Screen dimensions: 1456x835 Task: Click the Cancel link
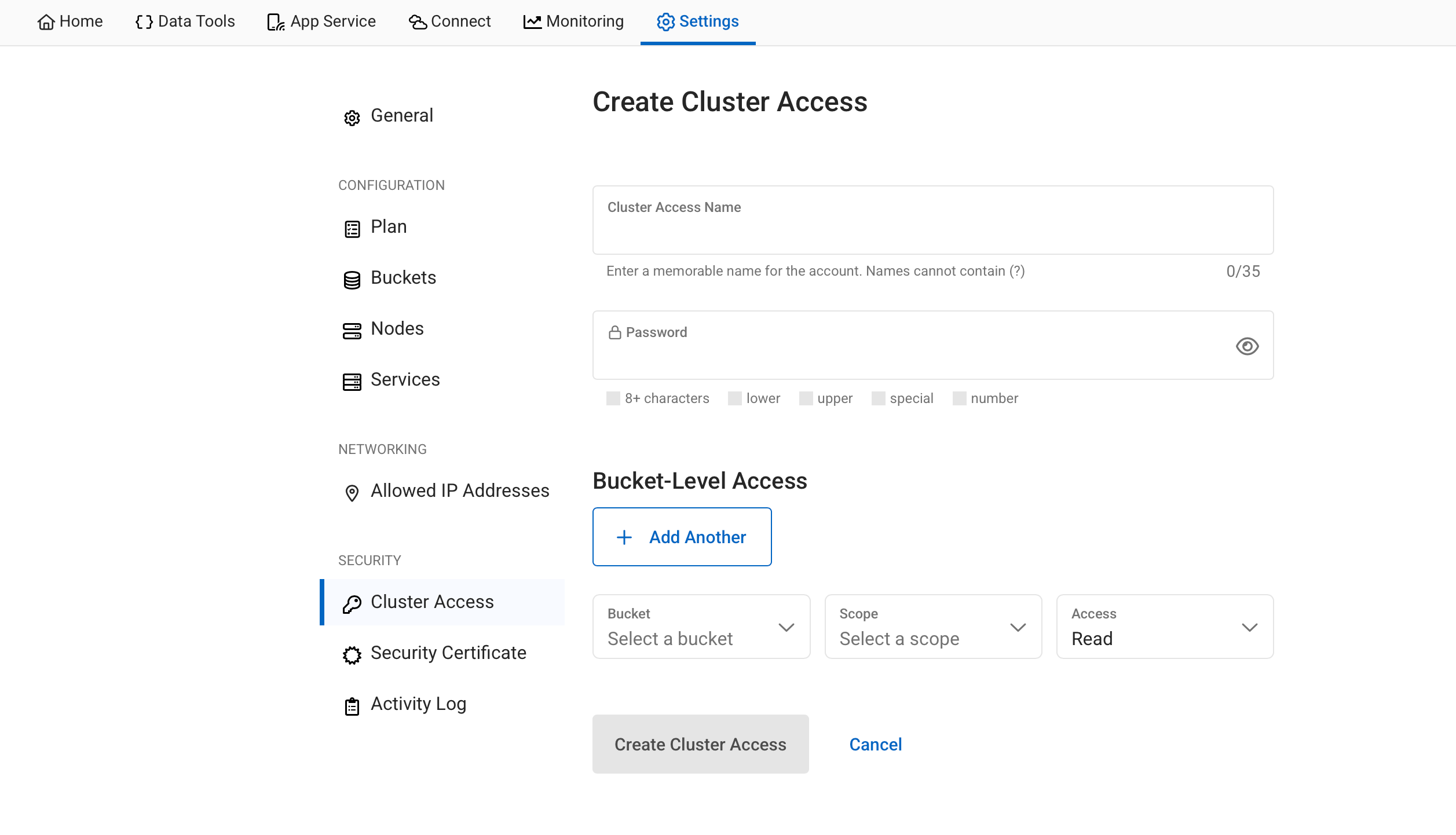click(x=875, y=744)
